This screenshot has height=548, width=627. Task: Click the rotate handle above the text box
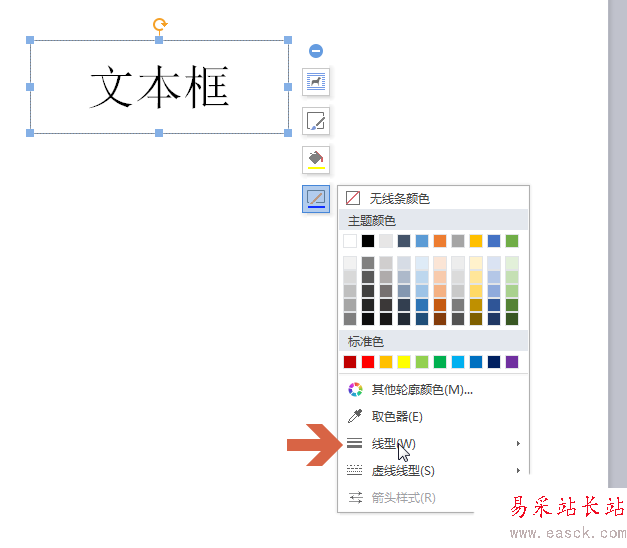tap(160, 24)
